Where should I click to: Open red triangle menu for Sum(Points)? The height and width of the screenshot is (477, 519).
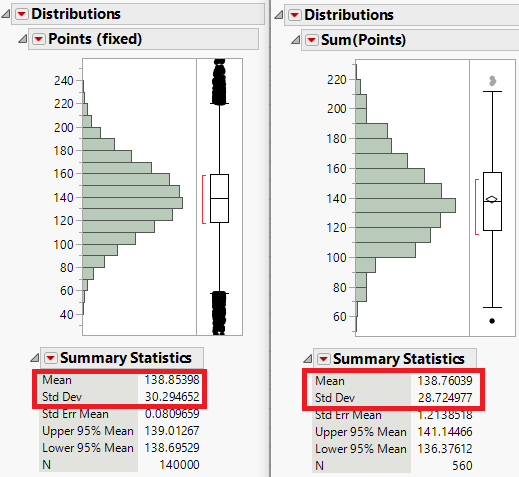point(312,40)
